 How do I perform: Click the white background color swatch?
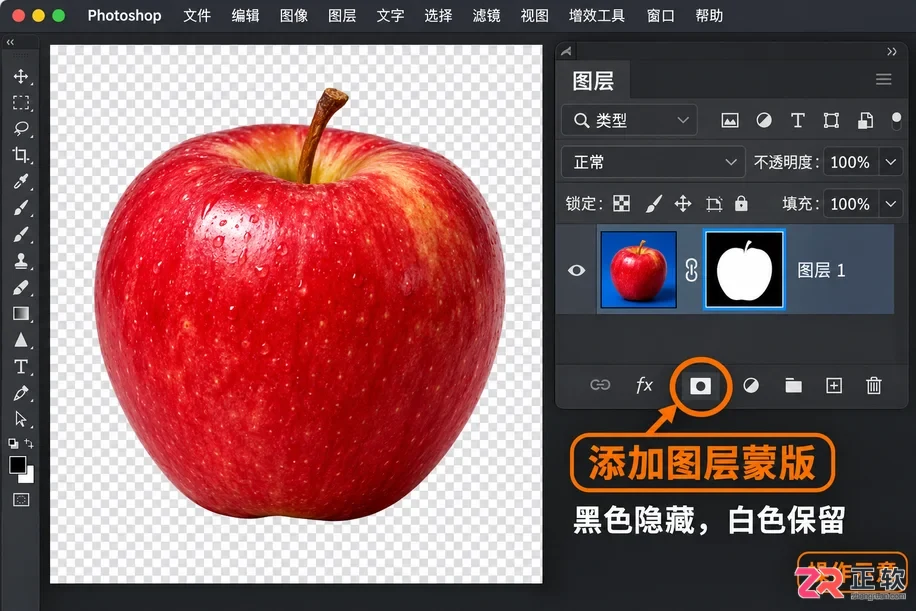28,476
